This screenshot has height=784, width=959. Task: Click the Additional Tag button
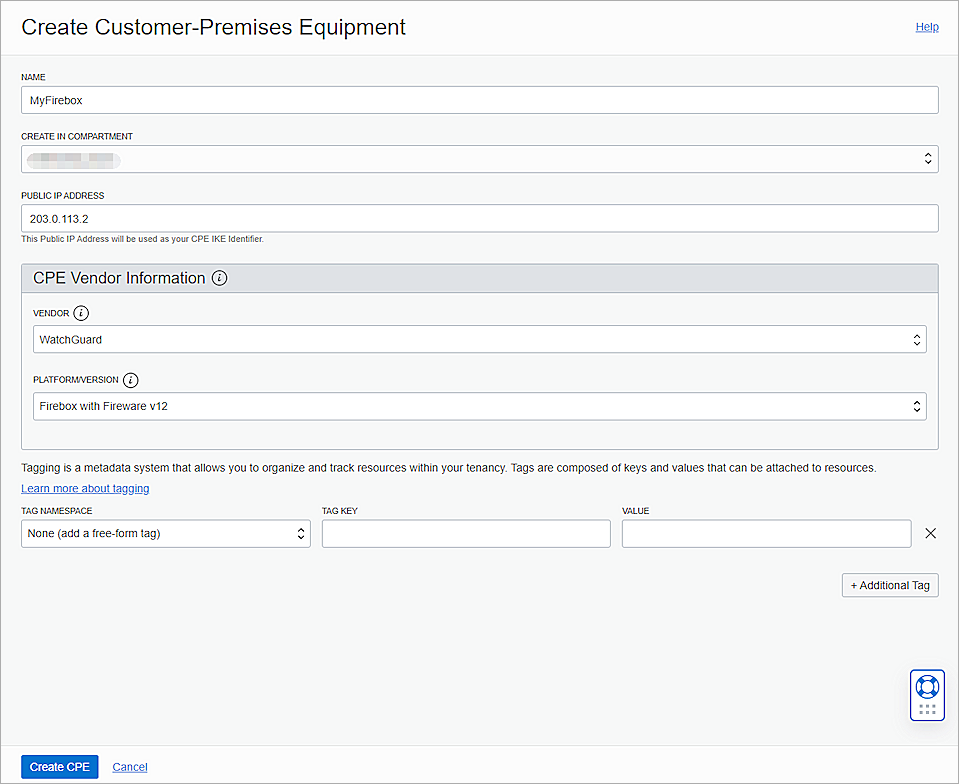point(889,585)
